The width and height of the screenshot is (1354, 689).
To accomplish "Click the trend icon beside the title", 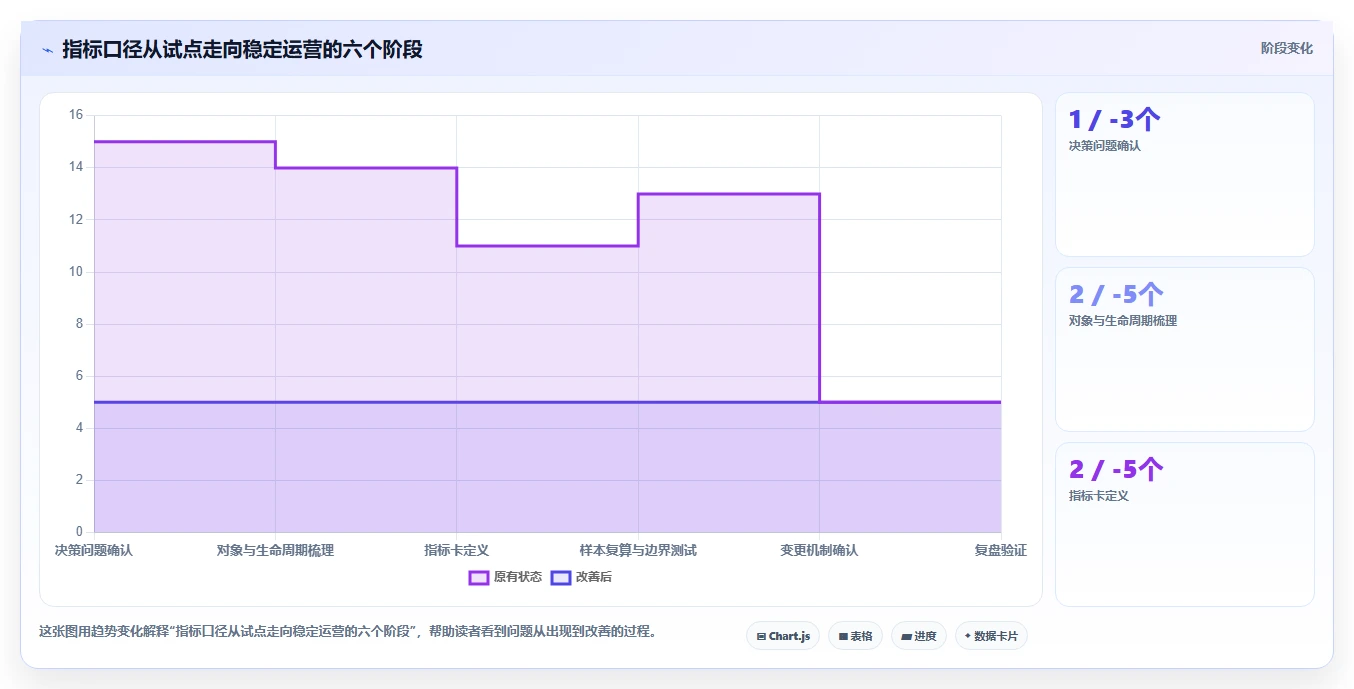I will click(48, 49).
